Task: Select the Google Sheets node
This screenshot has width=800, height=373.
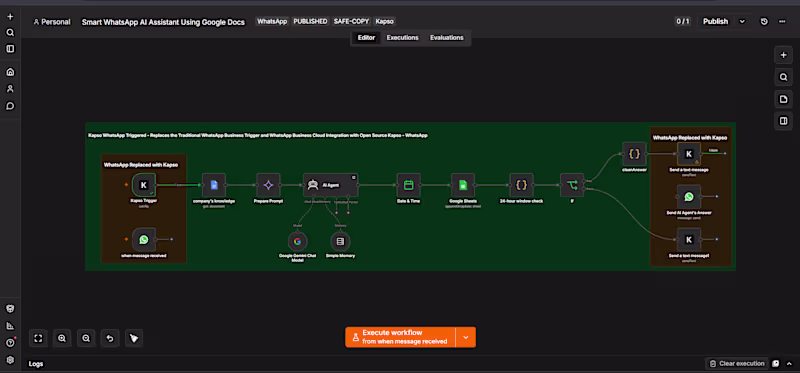Action: point(463,185)
